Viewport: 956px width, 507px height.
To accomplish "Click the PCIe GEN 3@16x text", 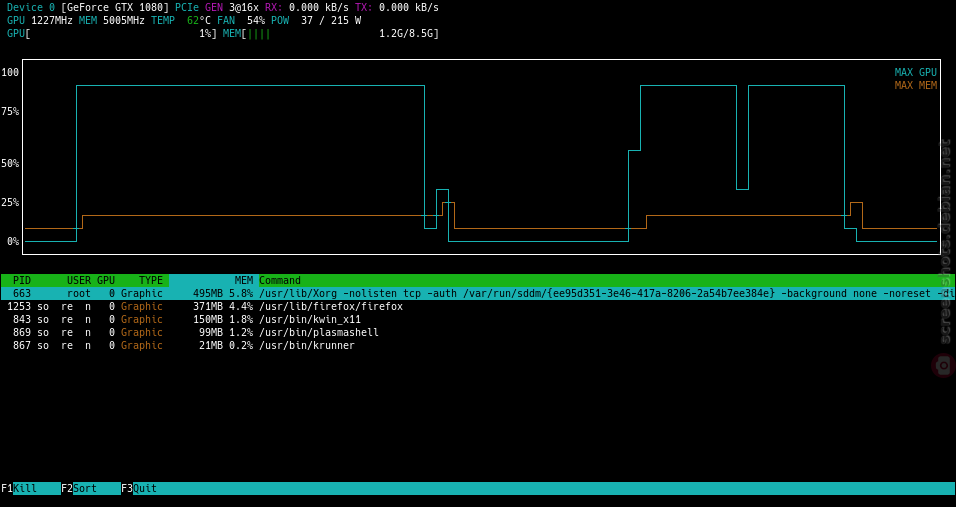I will point(217,8).
